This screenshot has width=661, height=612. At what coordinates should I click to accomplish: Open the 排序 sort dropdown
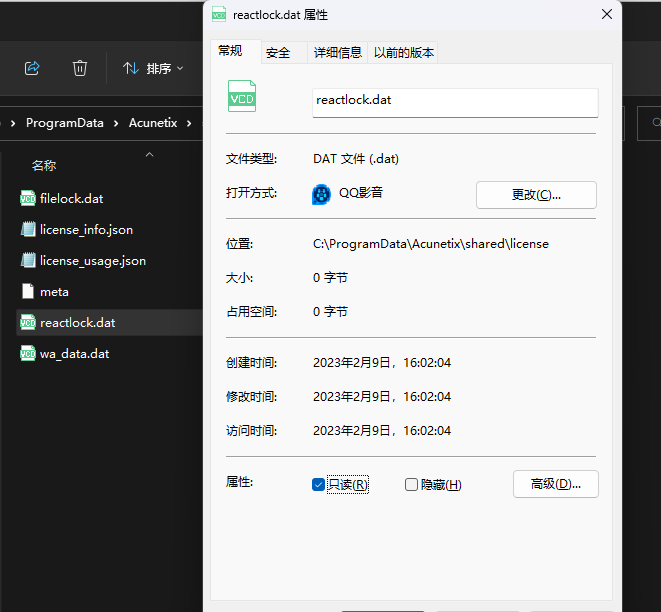click(x=153, y=68)
